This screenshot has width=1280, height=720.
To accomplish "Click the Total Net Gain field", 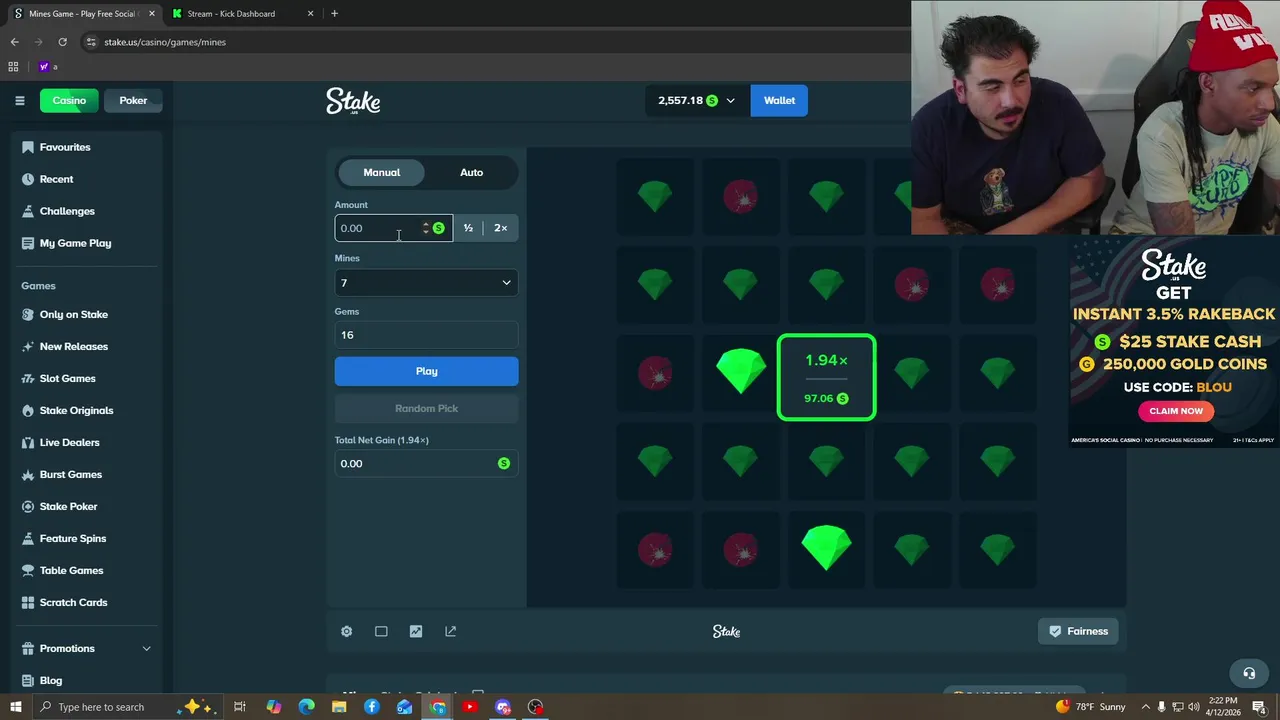I will click(426, 463).
